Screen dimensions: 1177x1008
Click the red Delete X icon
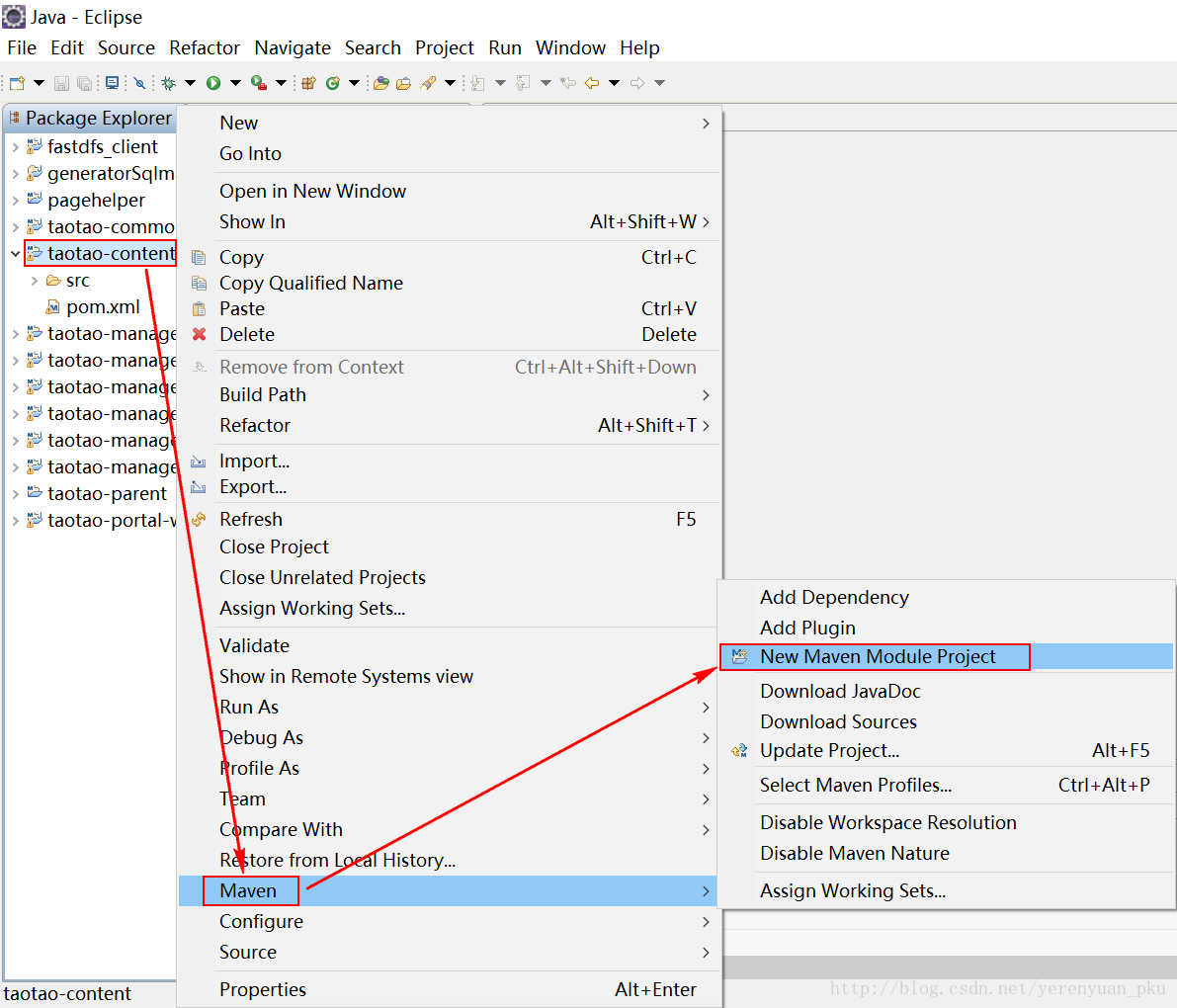coord(199,334)
